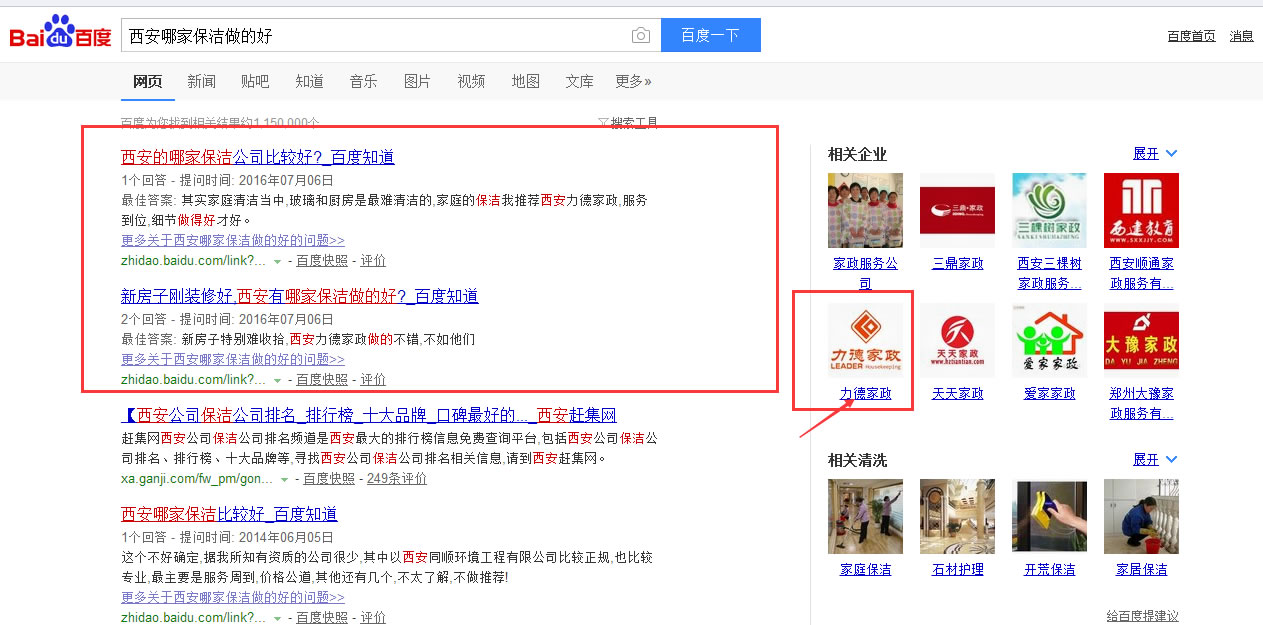This screenshot has width=1263, height=625.
Task: Expand URL dropdown arrow of second result
Action: coord(278,380)
